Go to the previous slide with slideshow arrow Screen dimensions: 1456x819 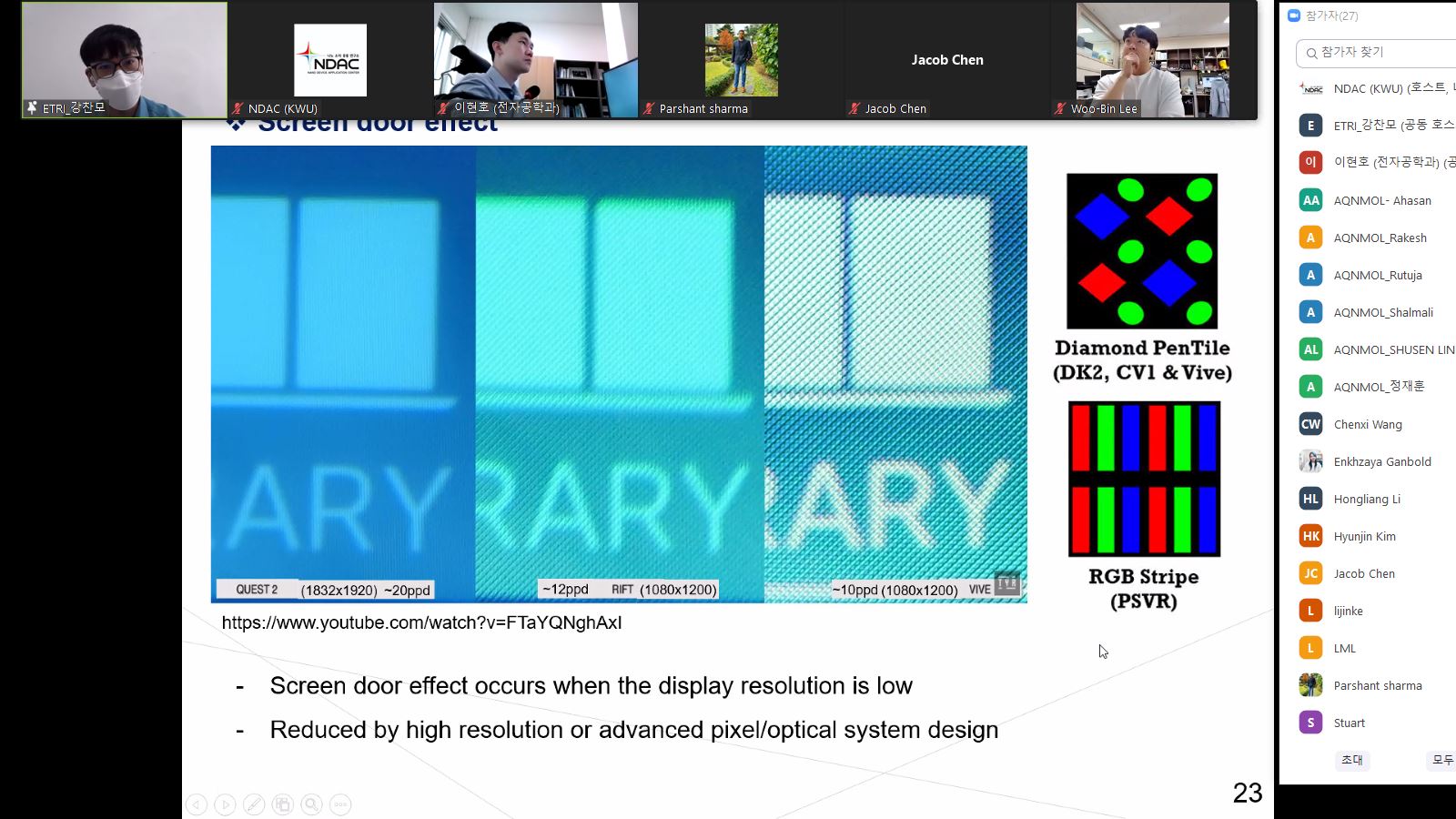197,804
